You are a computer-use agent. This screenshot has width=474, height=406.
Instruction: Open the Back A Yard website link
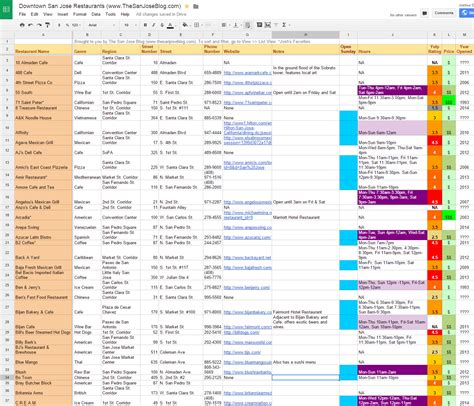tap(247, 258)
